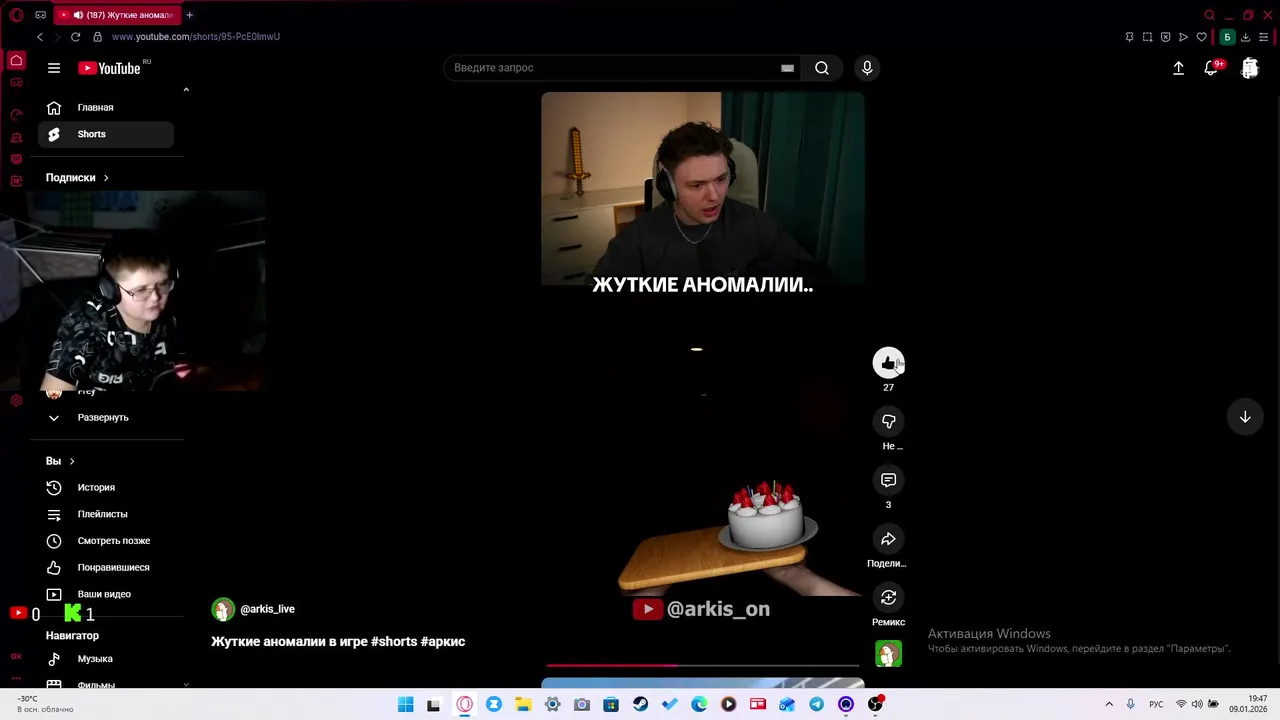
Task: Go back in browser
Action: [40, 37]
